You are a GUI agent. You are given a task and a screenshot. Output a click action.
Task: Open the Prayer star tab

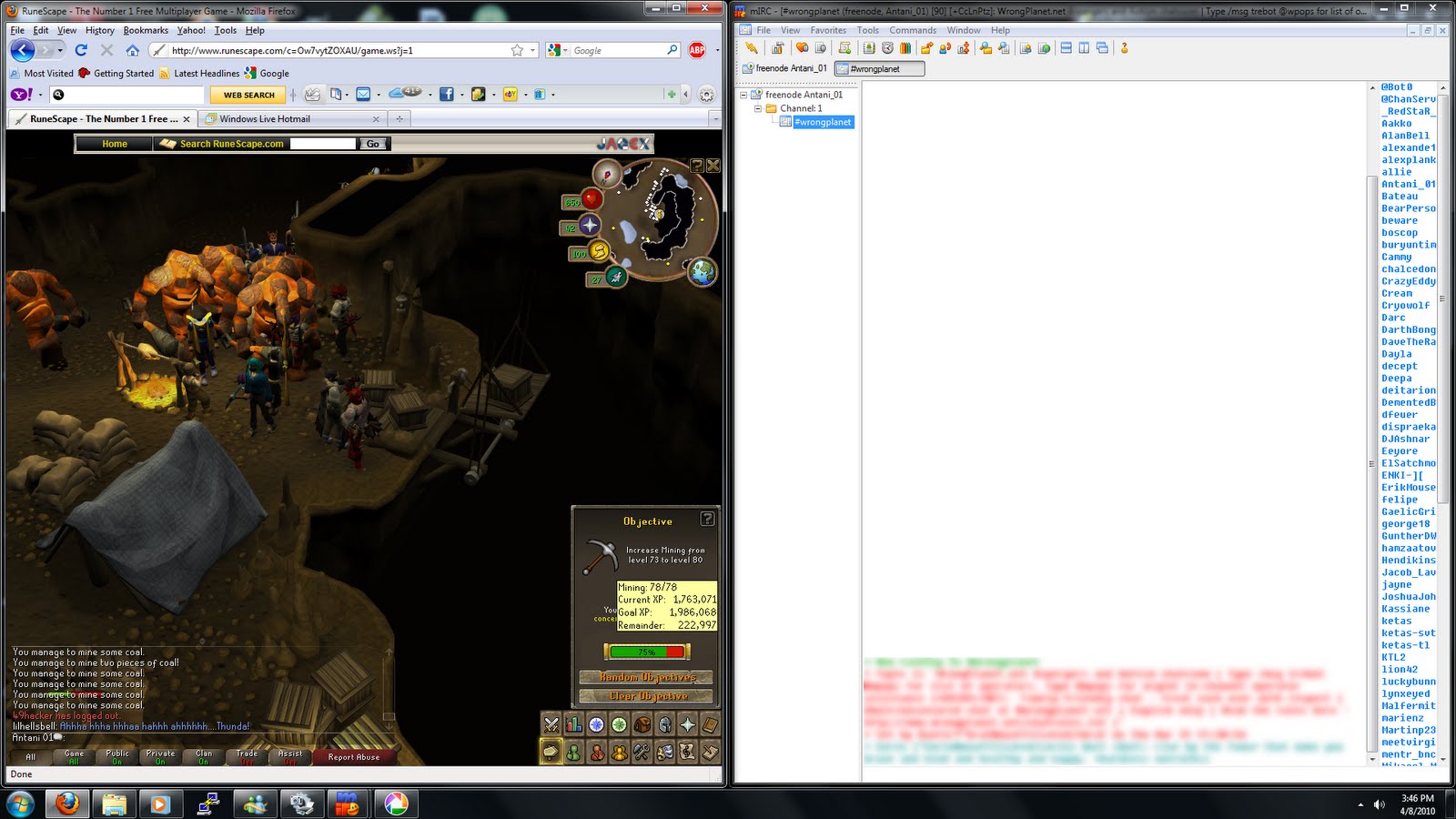click(687, 724)
